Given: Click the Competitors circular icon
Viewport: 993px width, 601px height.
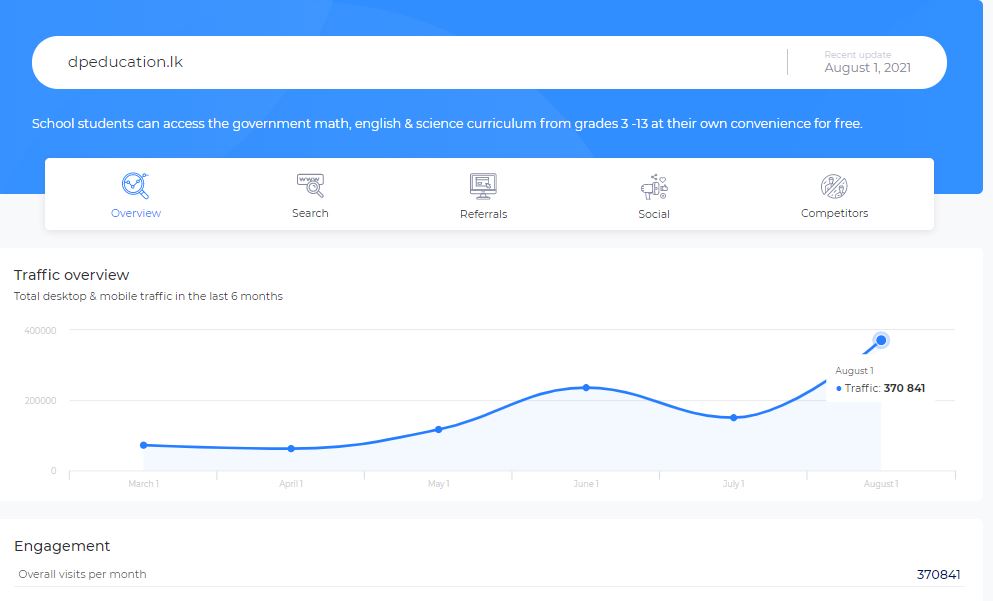Looking at the screenshot, I should [834, 186].
